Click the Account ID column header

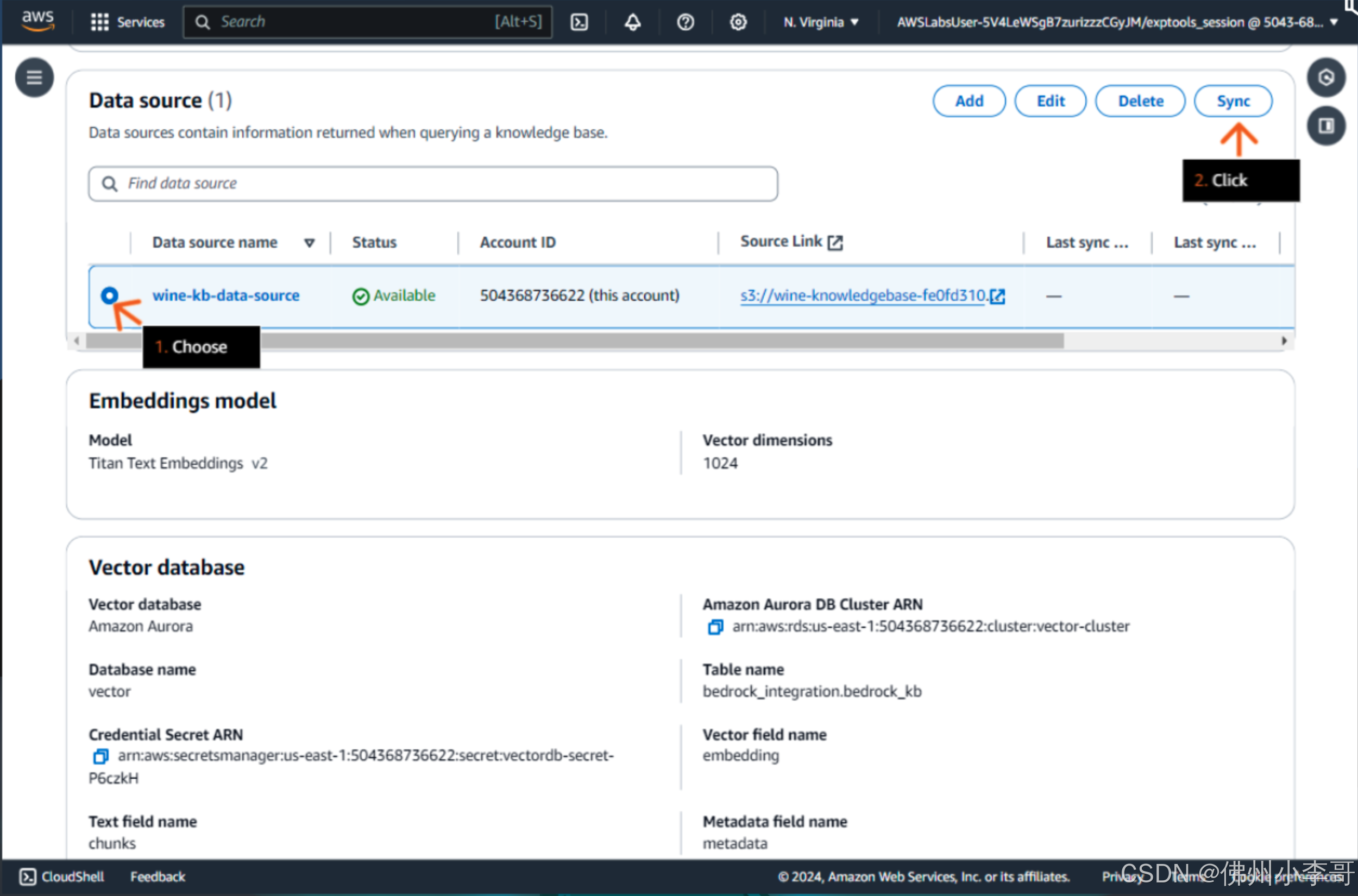[518, 242]
